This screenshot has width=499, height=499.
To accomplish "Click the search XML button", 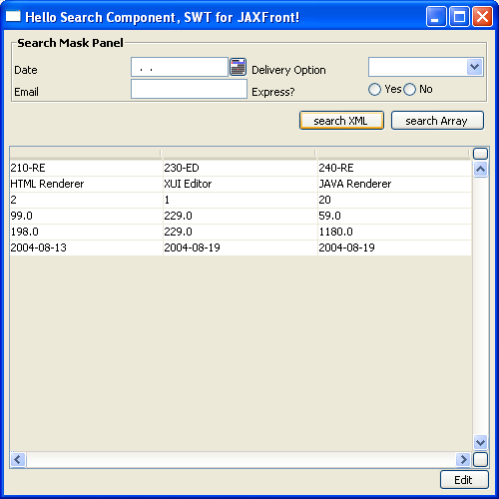I will pyautogui.click(x=341, y=121).
